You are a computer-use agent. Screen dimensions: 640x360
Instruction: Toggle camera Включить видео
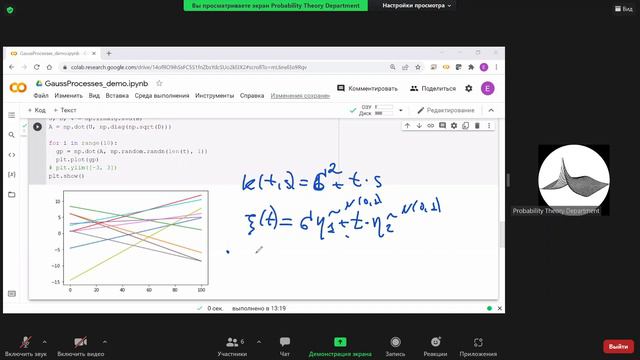tap(80, 347)
